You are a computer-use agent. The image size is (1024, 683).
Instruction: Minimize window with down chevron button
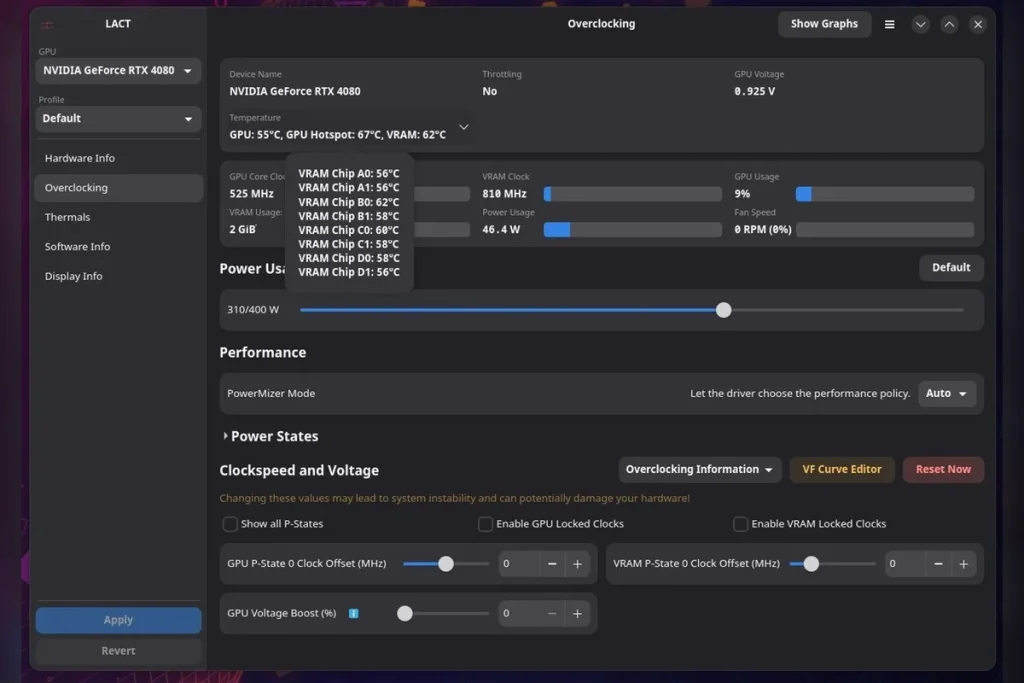click(x=920, y=24)
